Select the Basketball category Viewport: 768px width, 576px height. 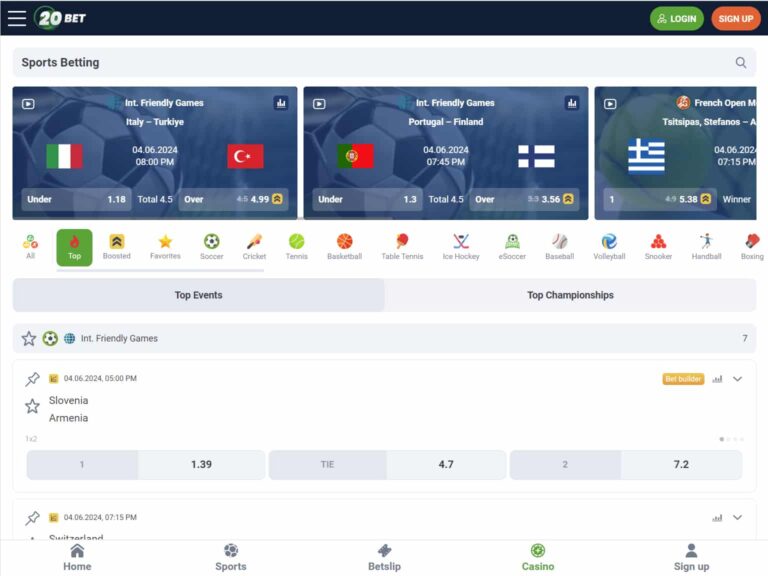344,247
